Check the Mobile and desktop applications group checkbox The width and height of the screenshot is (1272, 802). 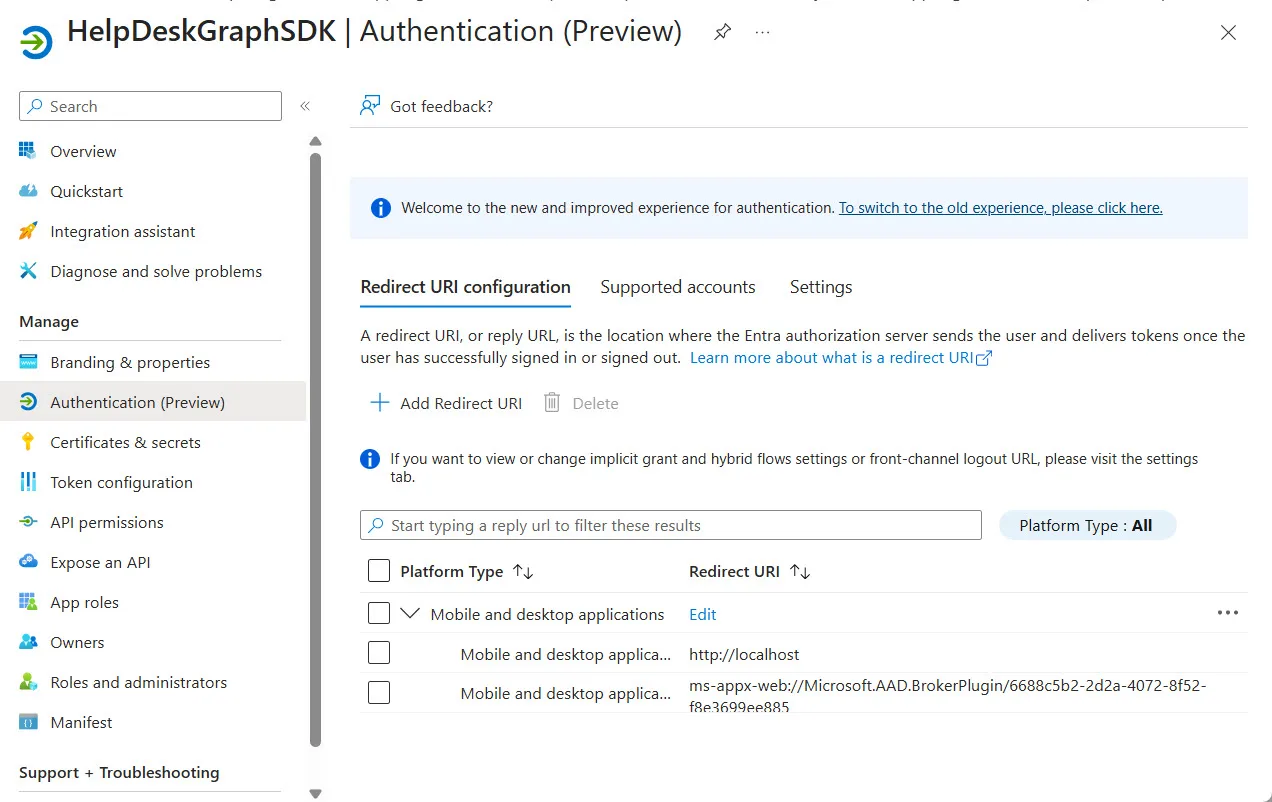pyautogui.click(x=379, y=613)
